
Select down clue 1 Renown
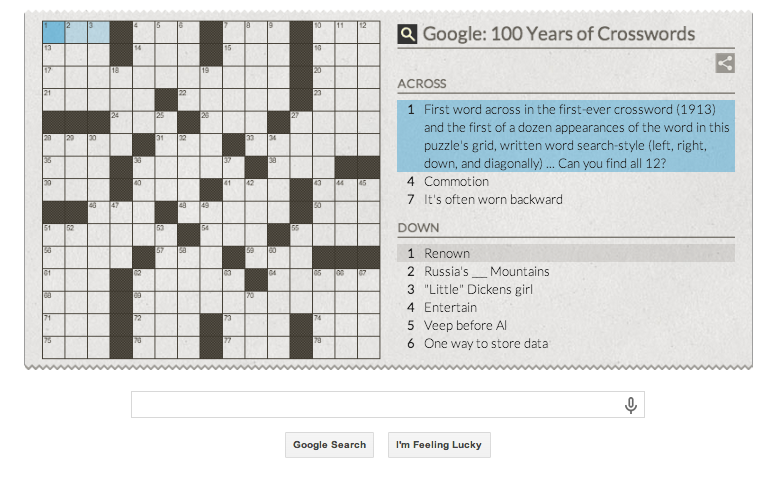[566, 254]
